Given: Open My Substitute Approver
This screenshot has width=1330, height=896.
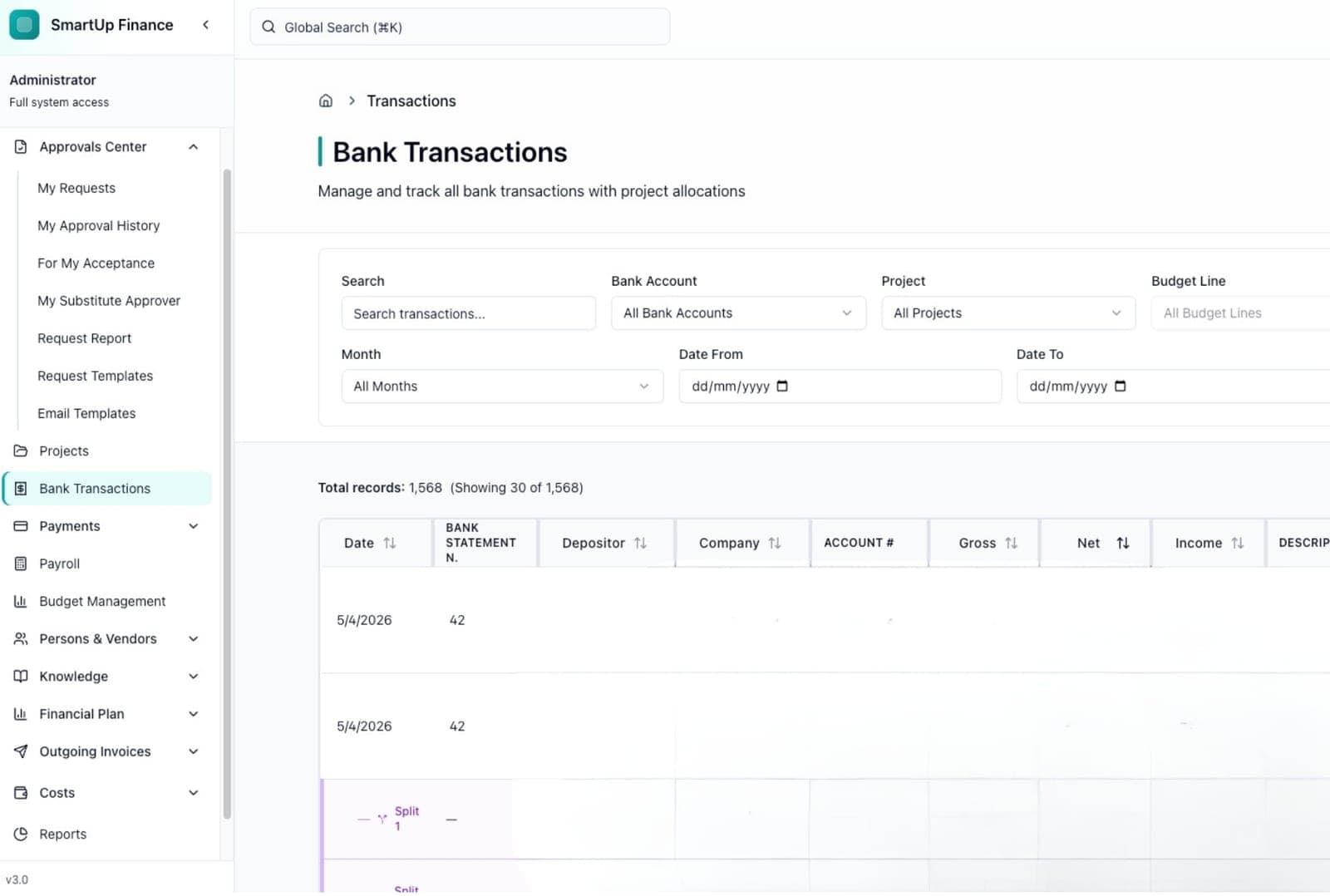Looking at the screenshot, I should click(x=109, y=301).
